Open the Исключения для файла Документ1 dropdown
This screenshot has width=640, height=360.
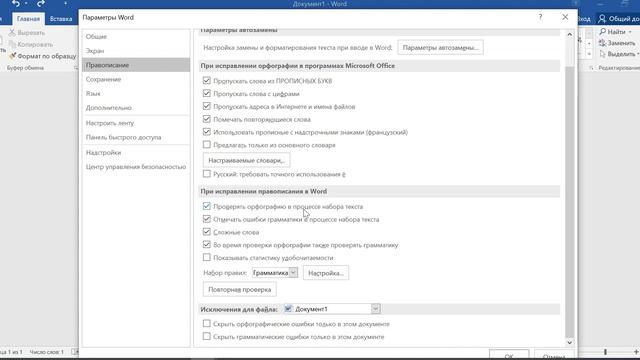click(376, 309)
